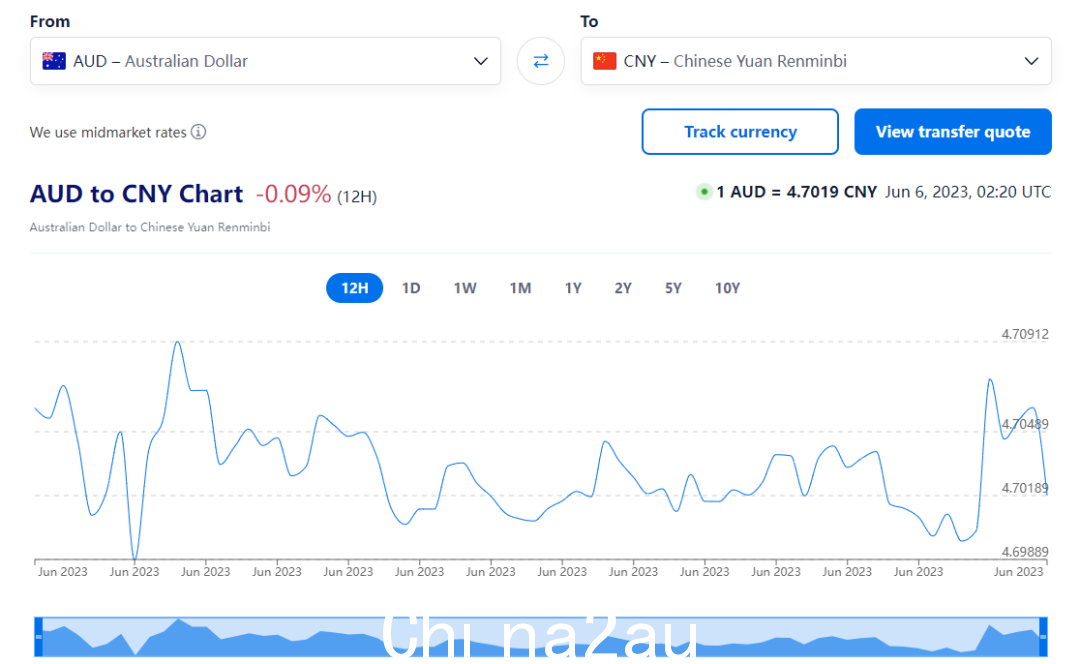
Task: Click the Track currency button
Action: [740, 132]
